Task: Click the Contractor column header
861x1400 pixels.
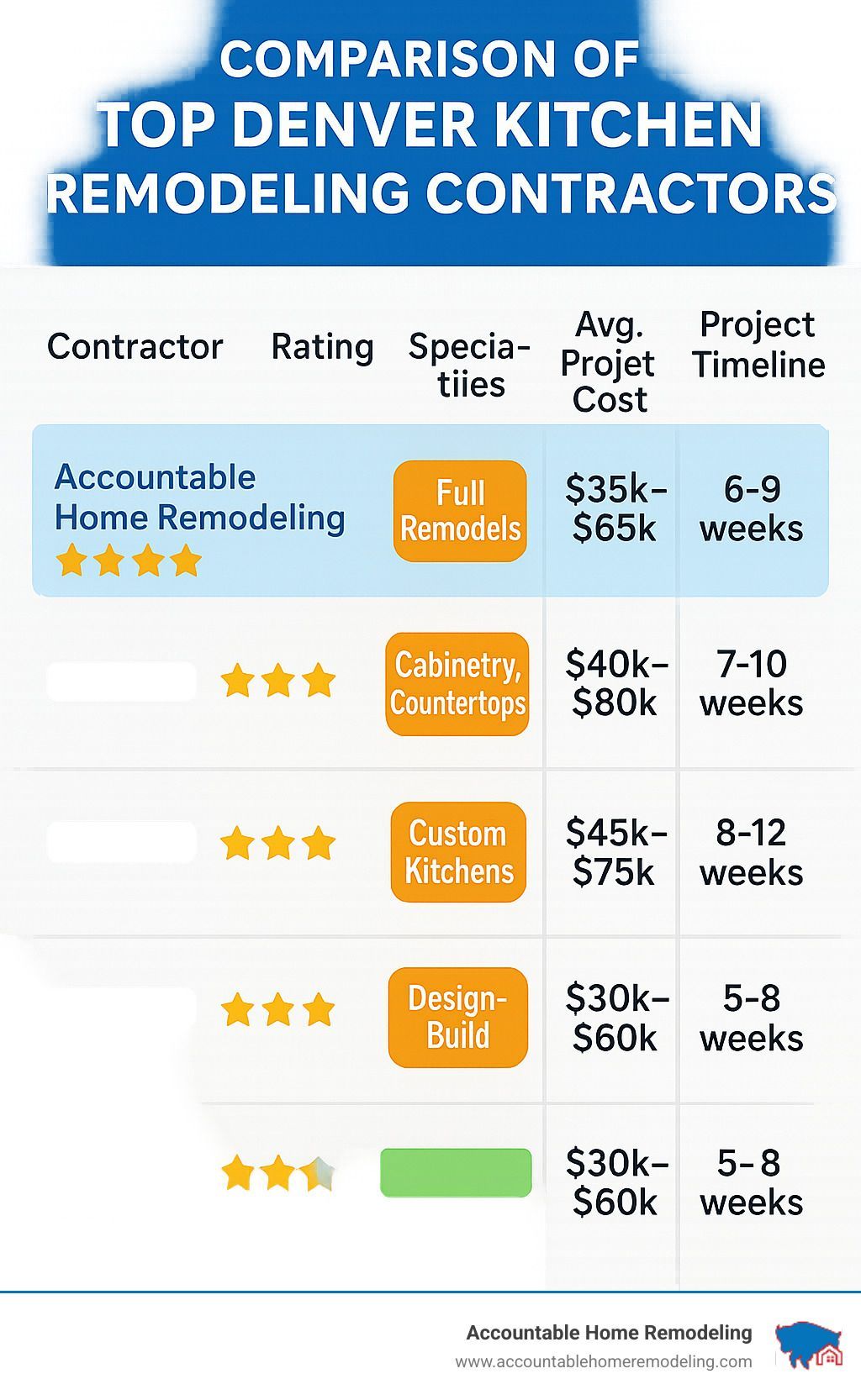Action: click(135, 347)
